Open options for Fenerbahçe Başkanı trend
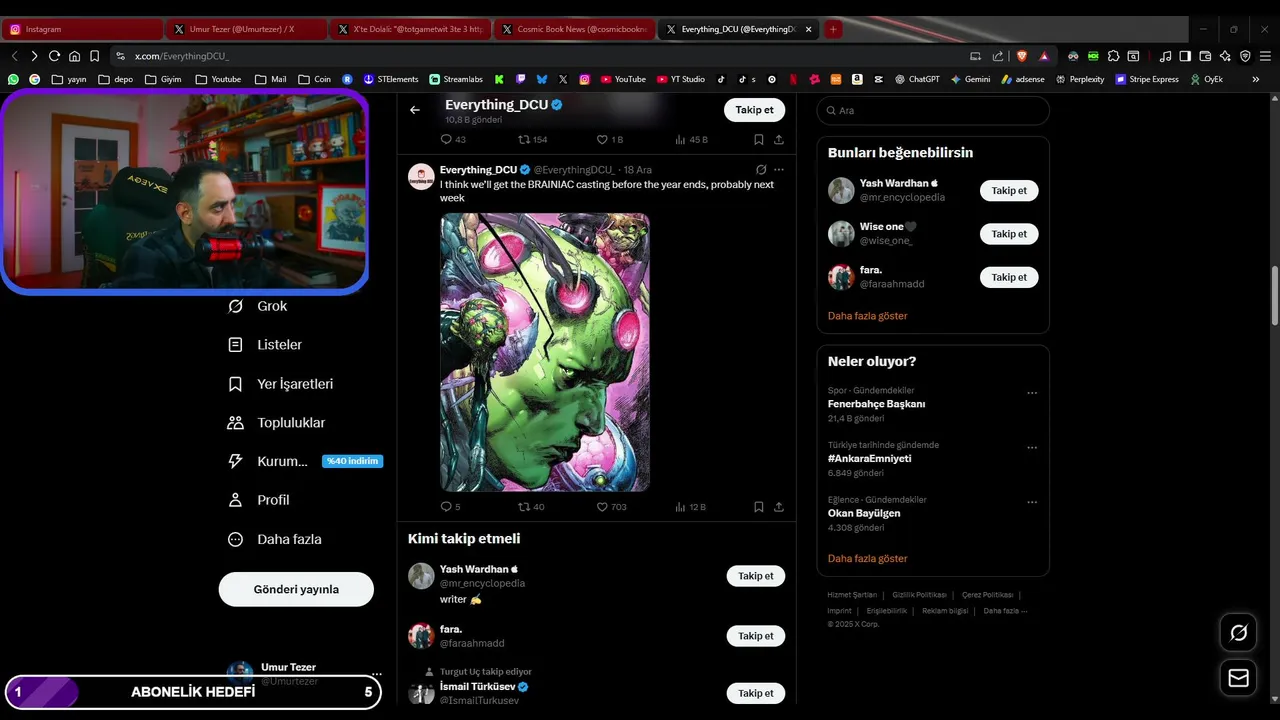This screenshot has width=1280, height=720. pyautogui.click(x=1032, y=393)
